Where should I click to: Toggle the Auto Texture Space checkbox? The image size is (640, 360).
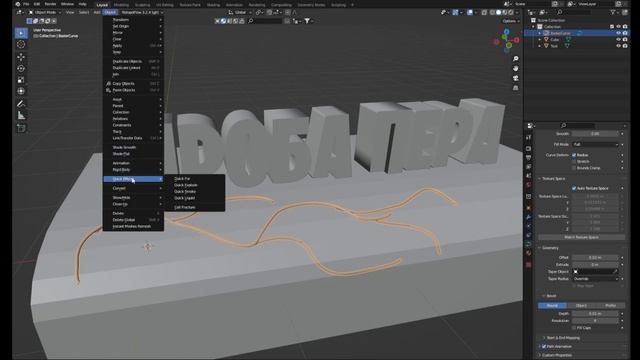574,189
